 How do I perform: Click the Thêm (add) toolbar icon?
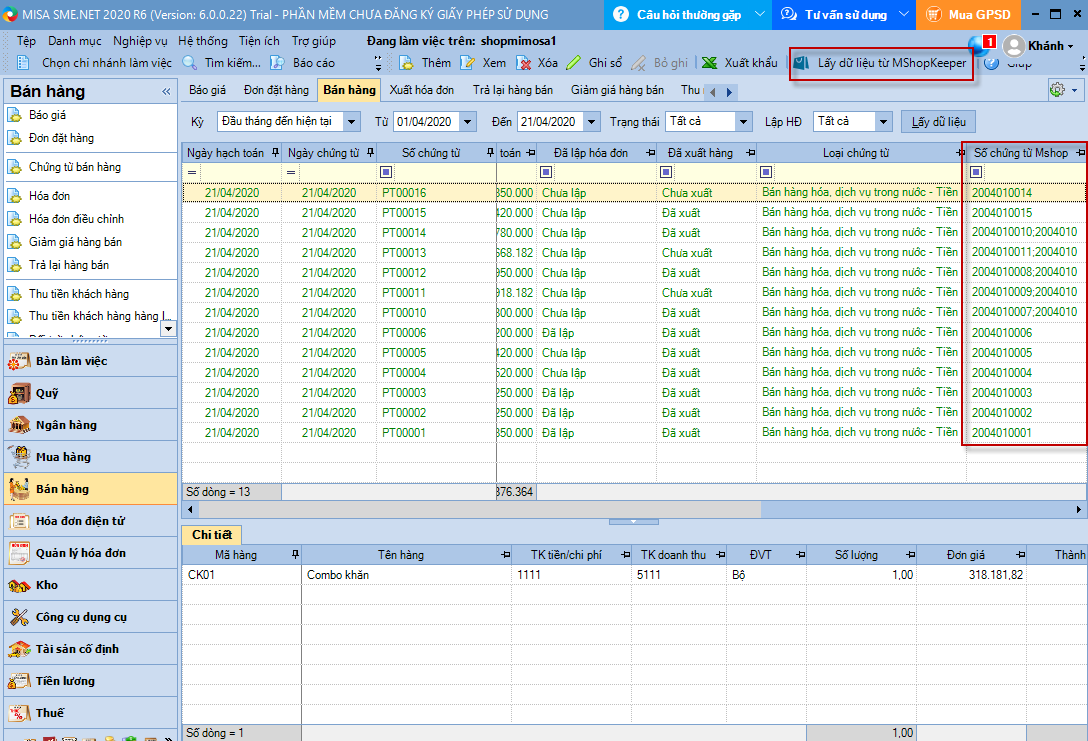(407, 63)
